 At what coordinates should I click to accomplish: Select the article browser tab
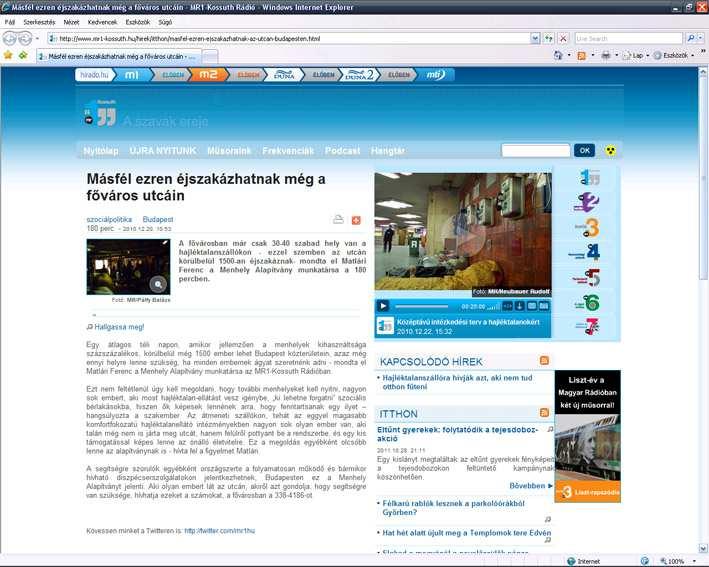pyautogui.click(x=118, y=56)
